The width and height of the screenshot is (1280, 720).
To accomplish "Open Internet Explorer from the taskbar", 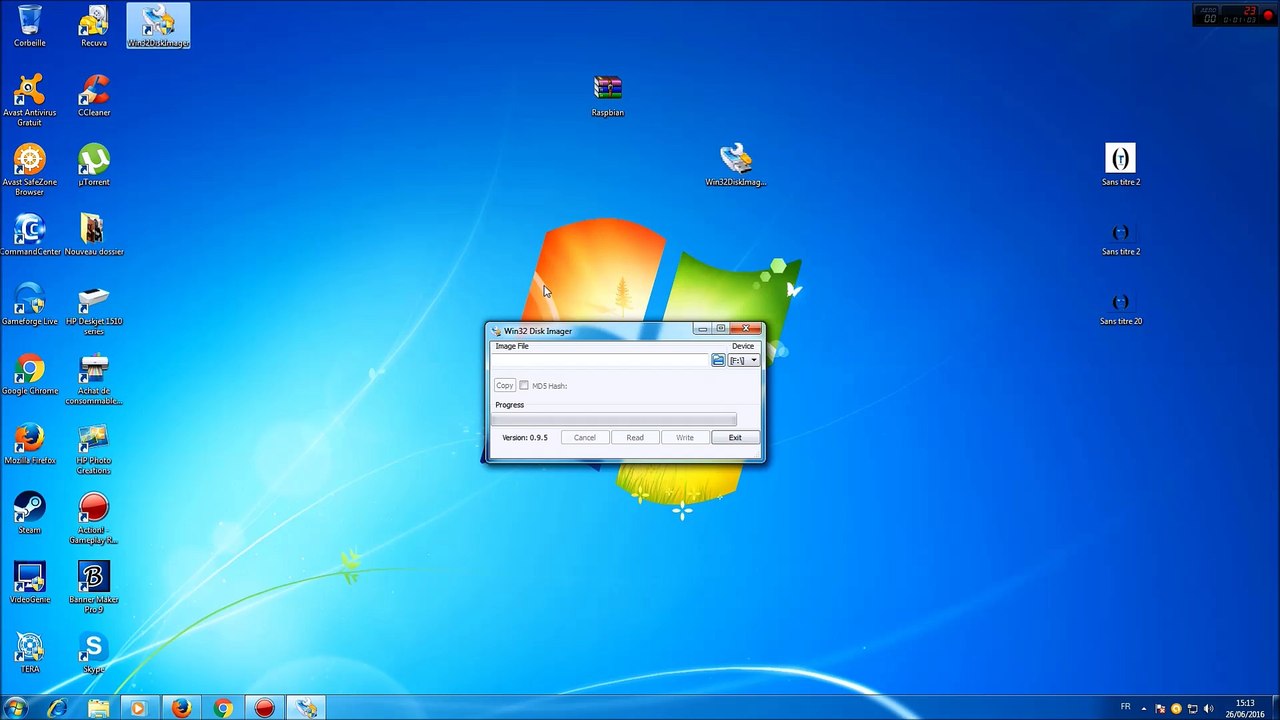I will click(57, 708).
